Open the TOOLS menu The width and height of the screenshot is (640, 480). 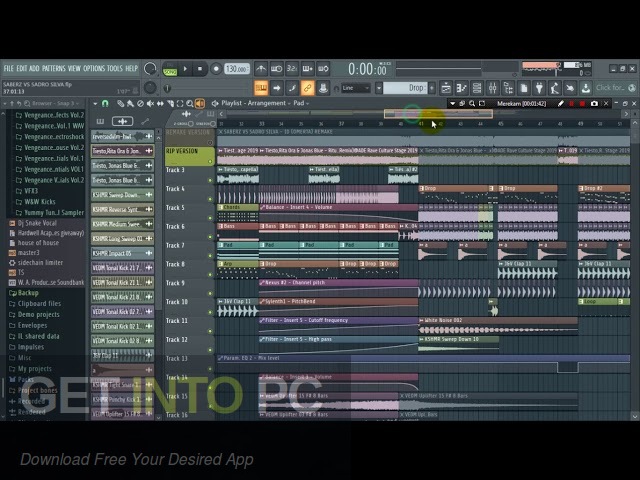point(115,69)
